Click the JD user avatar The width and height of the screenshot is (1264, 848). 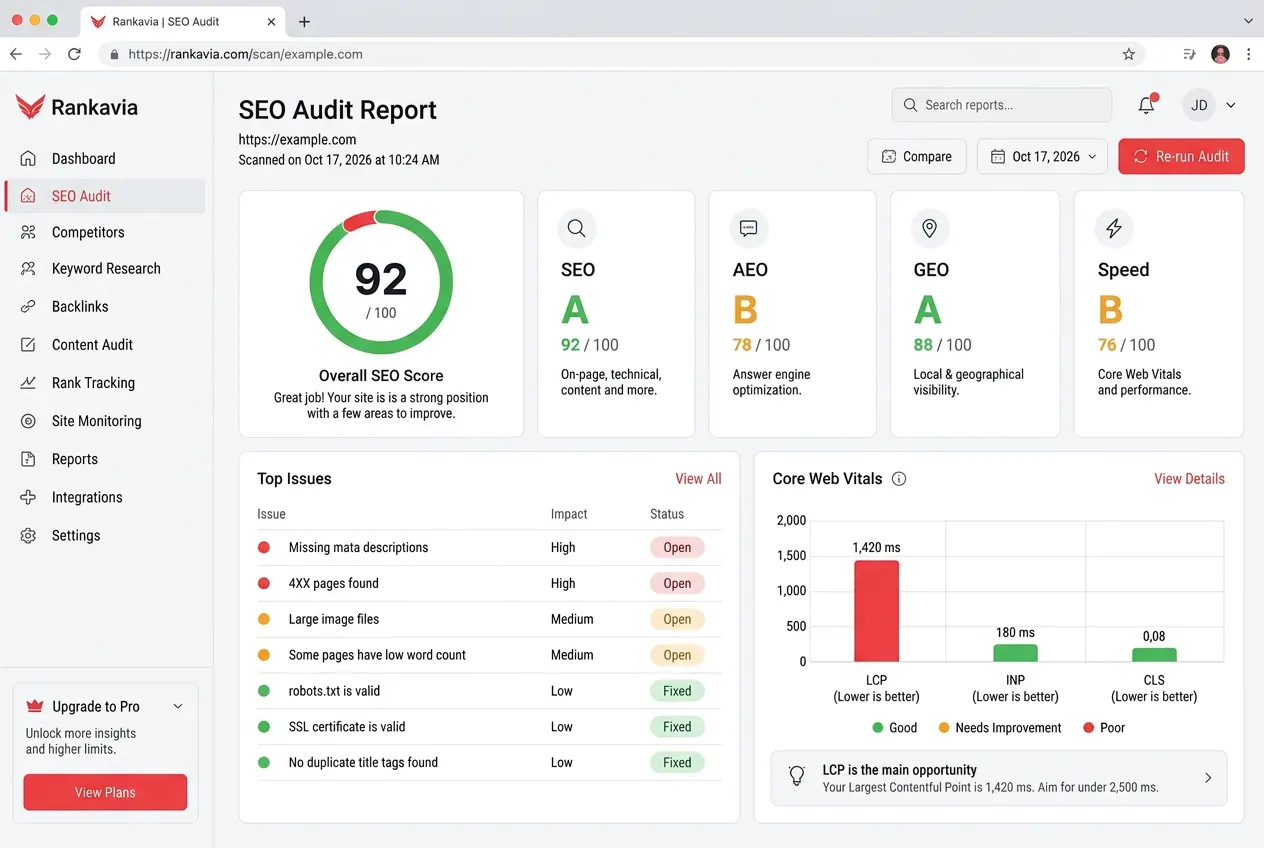tap(1199, 105)
